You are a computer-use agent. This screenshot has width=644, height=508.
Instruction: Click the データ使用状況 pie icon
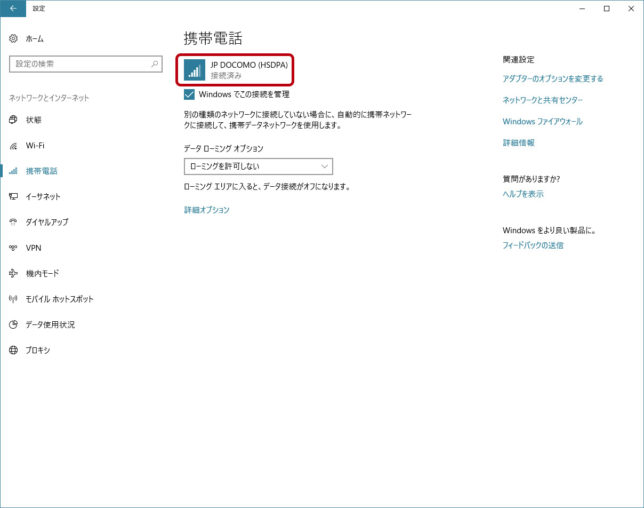tap(13, 324)
